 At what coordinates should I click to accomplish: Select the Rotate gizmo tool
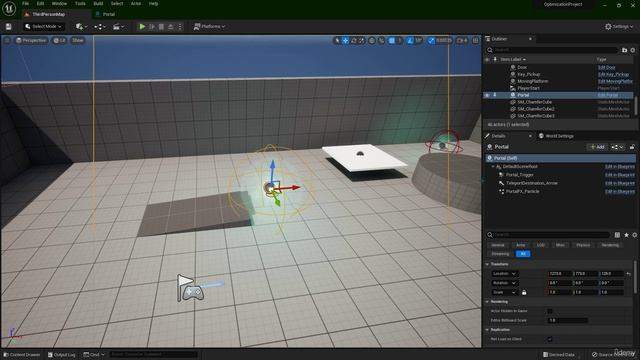coord(353,40)
